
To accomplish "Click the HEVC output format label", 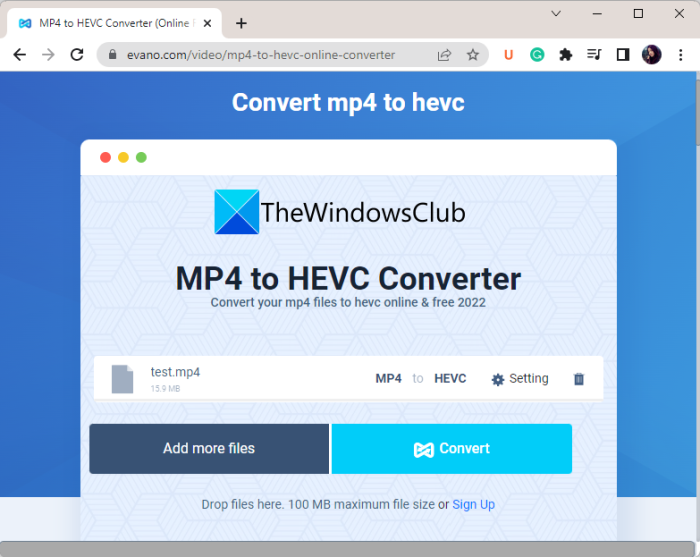I will [450, 378].
